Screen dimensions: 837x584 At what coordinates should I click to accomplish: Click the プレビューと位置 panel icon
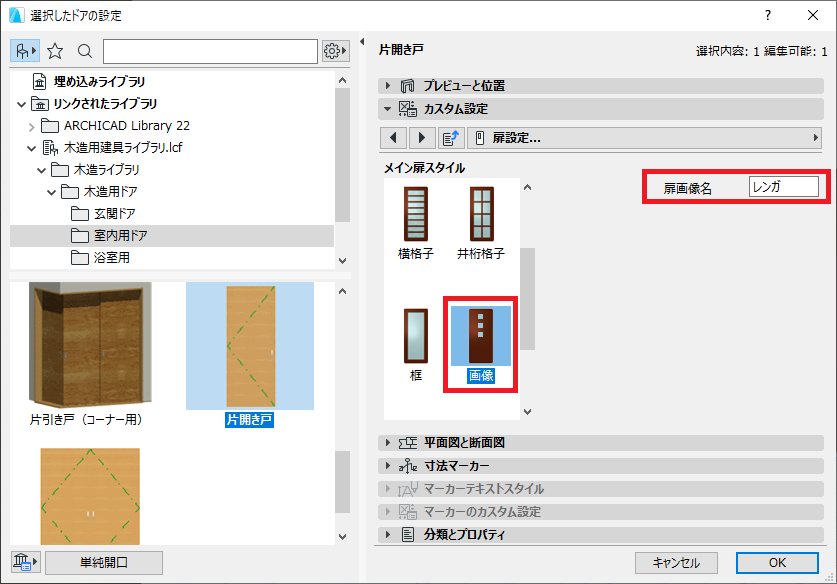coord(407,85)
